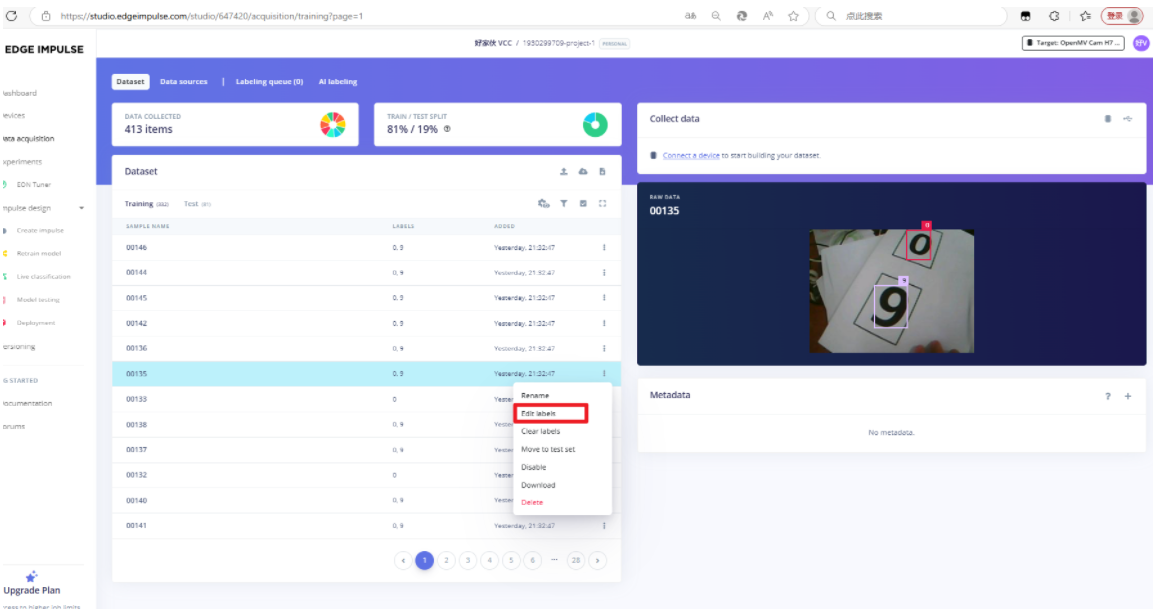
Task: Refresh the browser page
Action: pyautogui.click(x=11, y=15)
